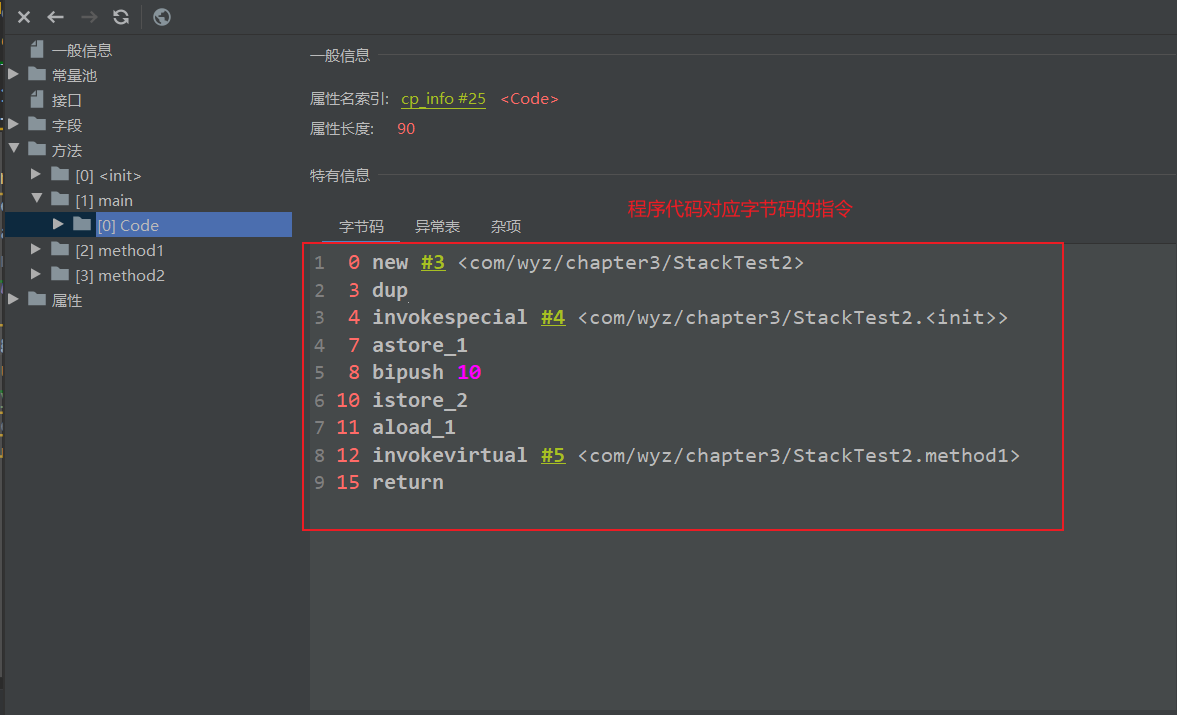Select the 一般信息 file icon in tree
Image resolution: width=1177 pixels, height=715 pixels.
(x=37, y=50)
